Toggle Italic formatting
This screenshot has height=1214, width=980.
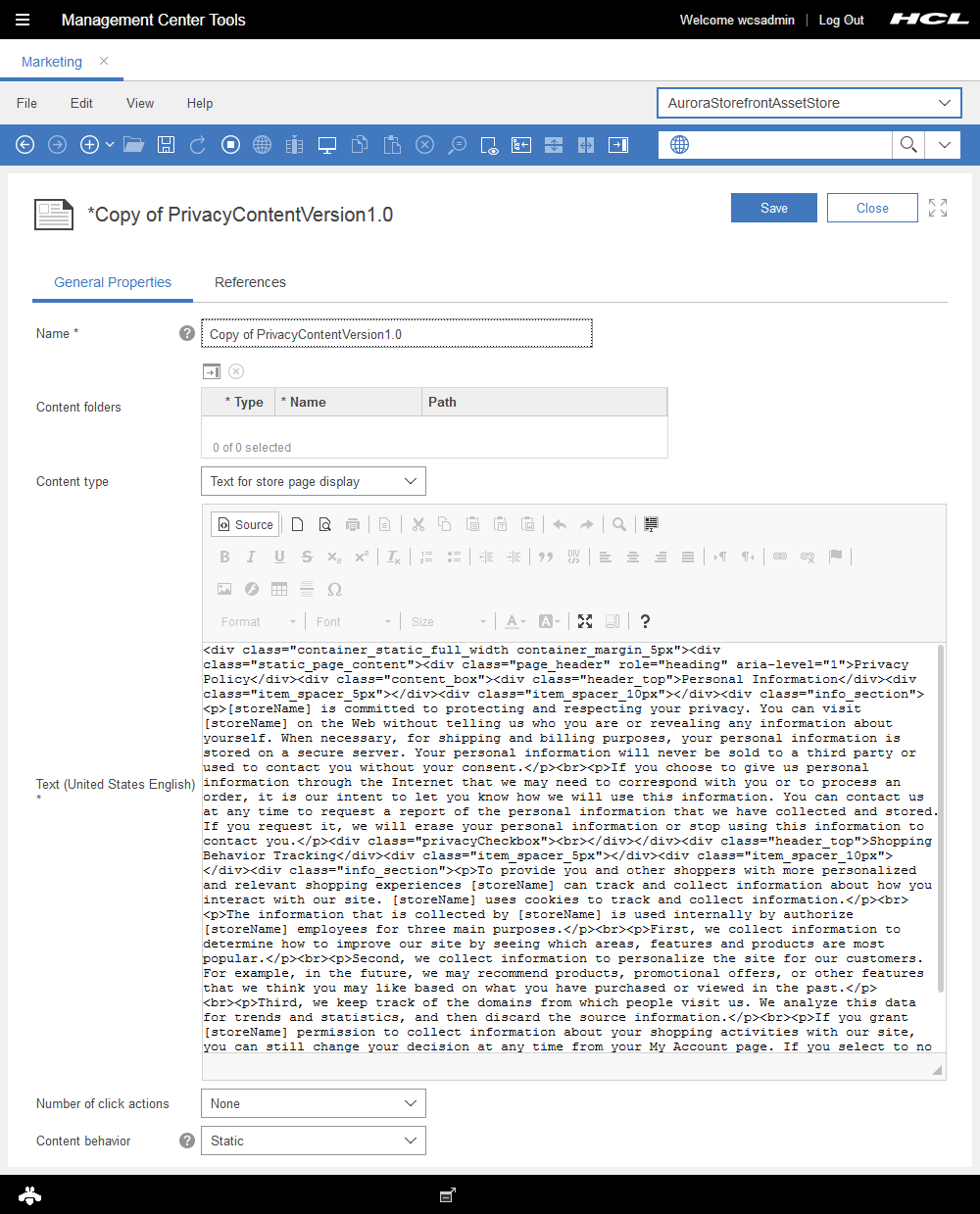[x=251, y=556]
